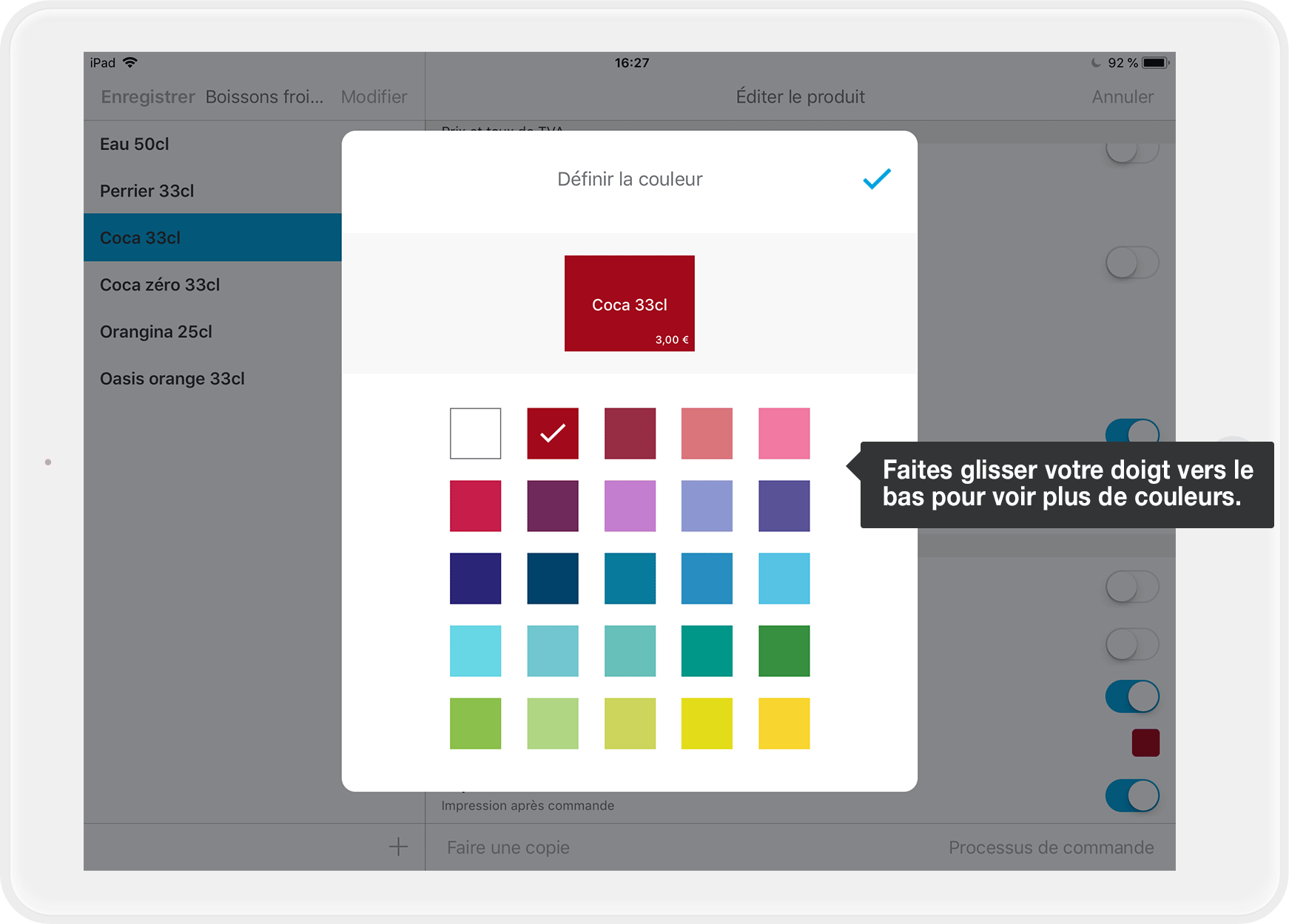Image resolution: width=1289 pixels, height=924 pixels.
Task: Go back to Boissons froi... category
Action: coord(264,97)
